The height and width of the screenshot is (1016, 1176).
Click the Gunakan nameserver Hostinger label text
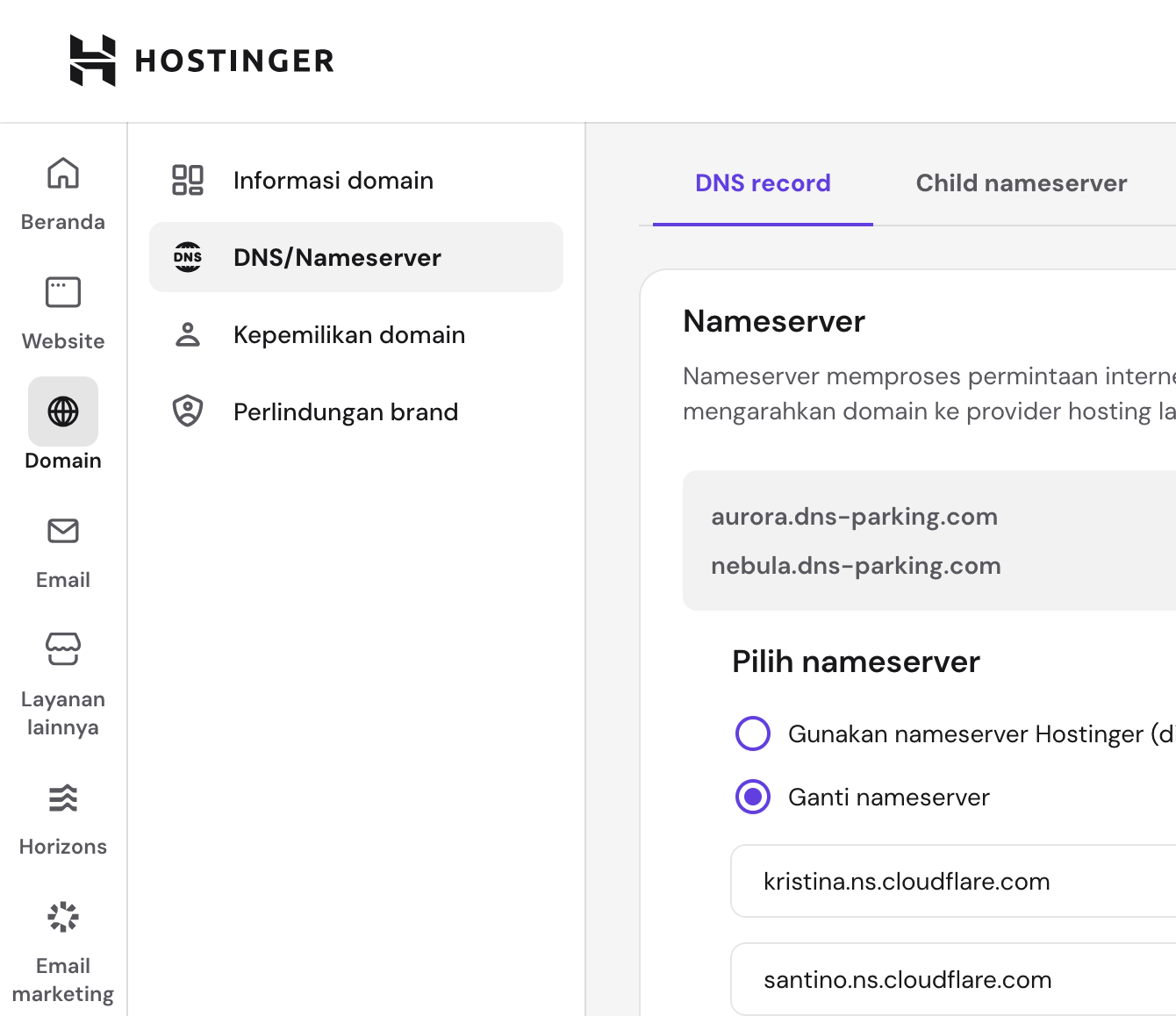(x=981, y=733)
